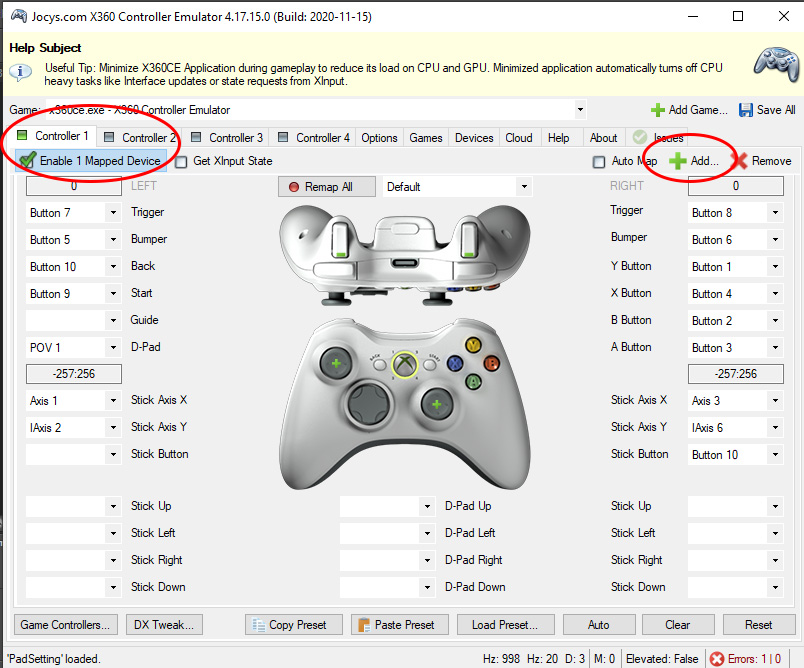Click right trigger value box showing 0
This screenshot has height=668, width=804.
(736, 186)
